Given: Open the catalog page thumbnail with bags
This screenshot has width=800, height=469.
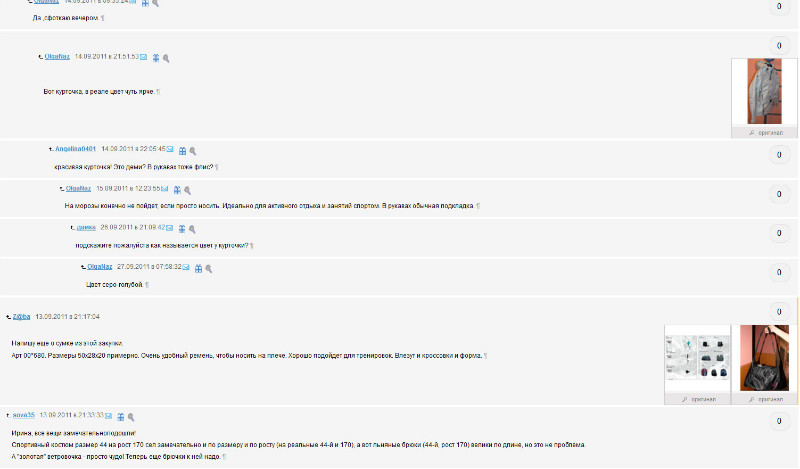Looking at the screenshot, I should (x=697, y=358).
